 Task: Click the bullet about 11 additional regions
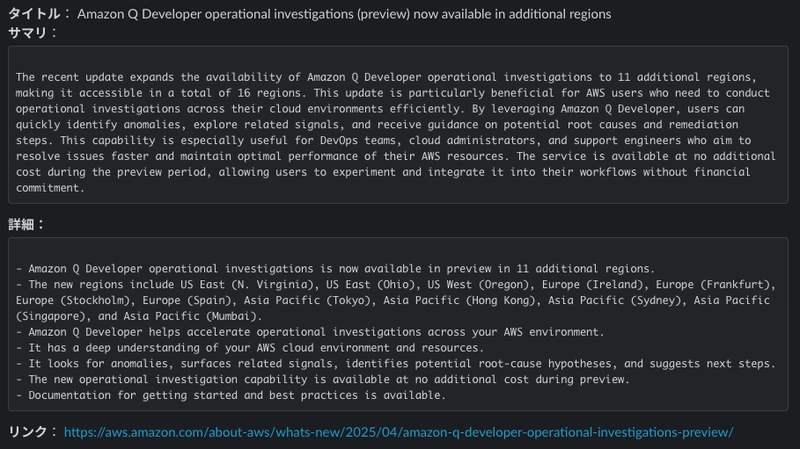[x=335, y=268]
